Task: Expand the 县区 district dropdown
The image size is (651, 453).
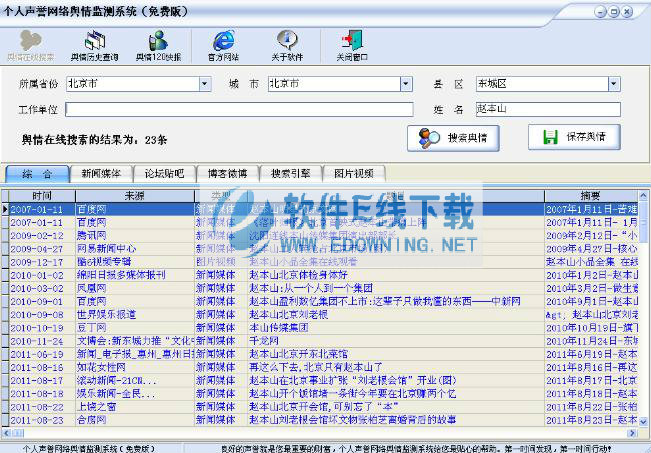Action: pyautogui.click(x=613, y=84)
